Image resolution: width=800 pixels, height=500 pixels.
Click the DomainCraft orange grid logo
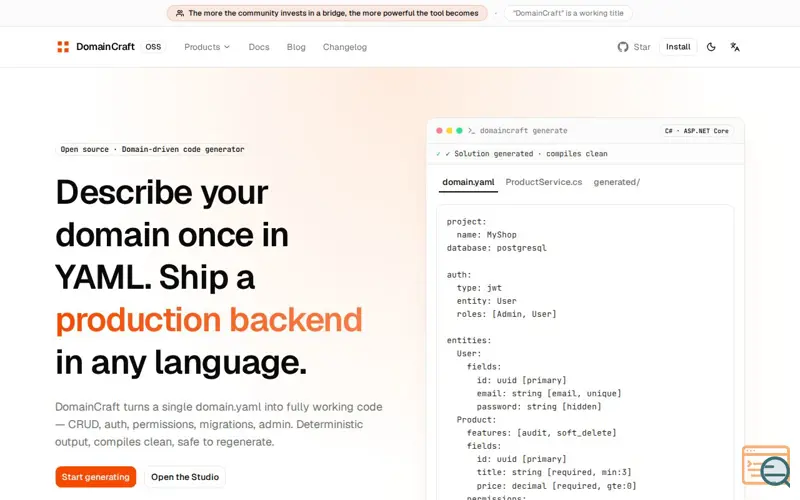point(63,47)
